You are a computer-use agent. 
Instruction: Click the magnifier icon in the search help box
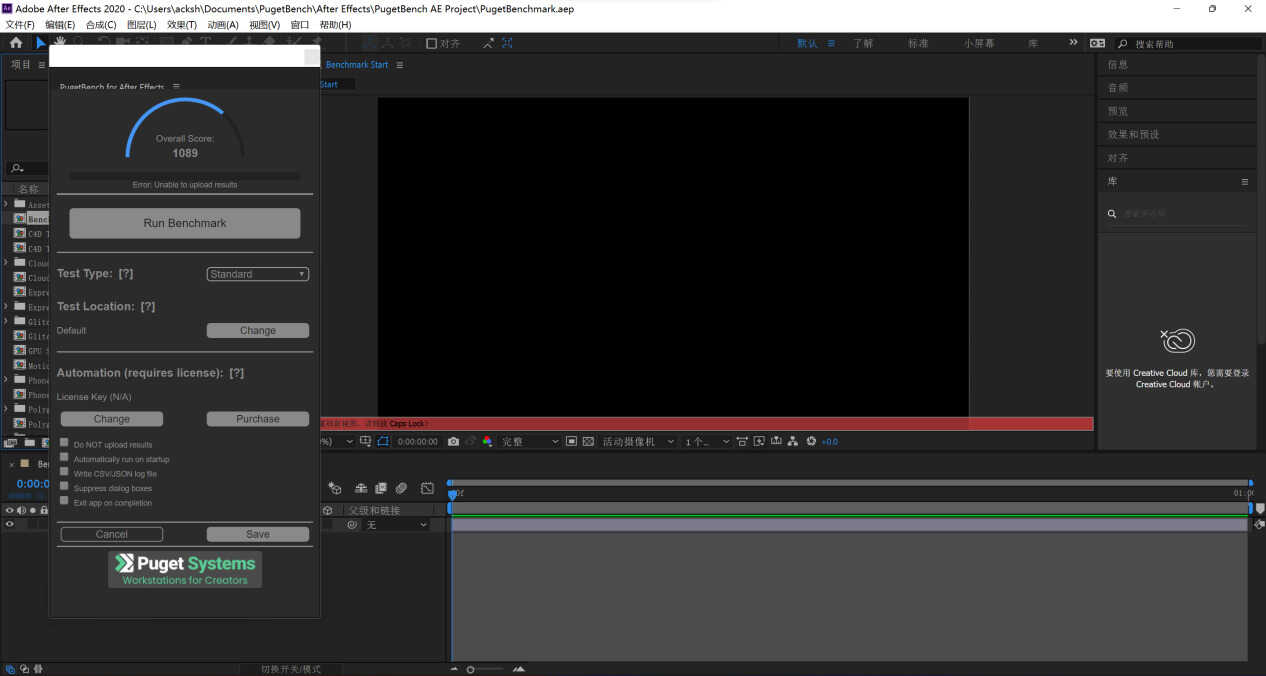point(1123,44)
